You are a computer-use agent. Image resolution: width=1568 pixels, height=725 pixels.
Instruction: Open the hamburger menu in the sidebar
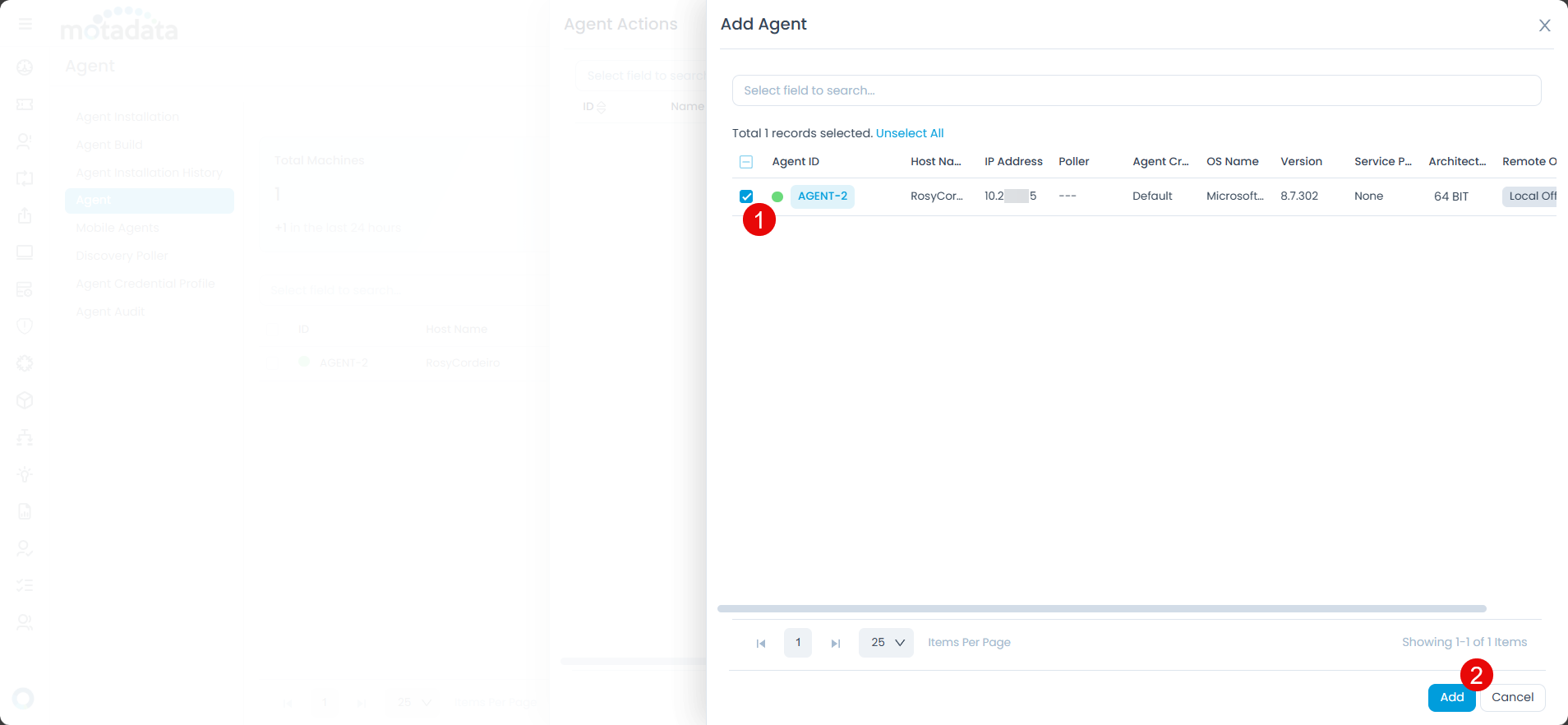pyautogui.click(x=25, y=24)
